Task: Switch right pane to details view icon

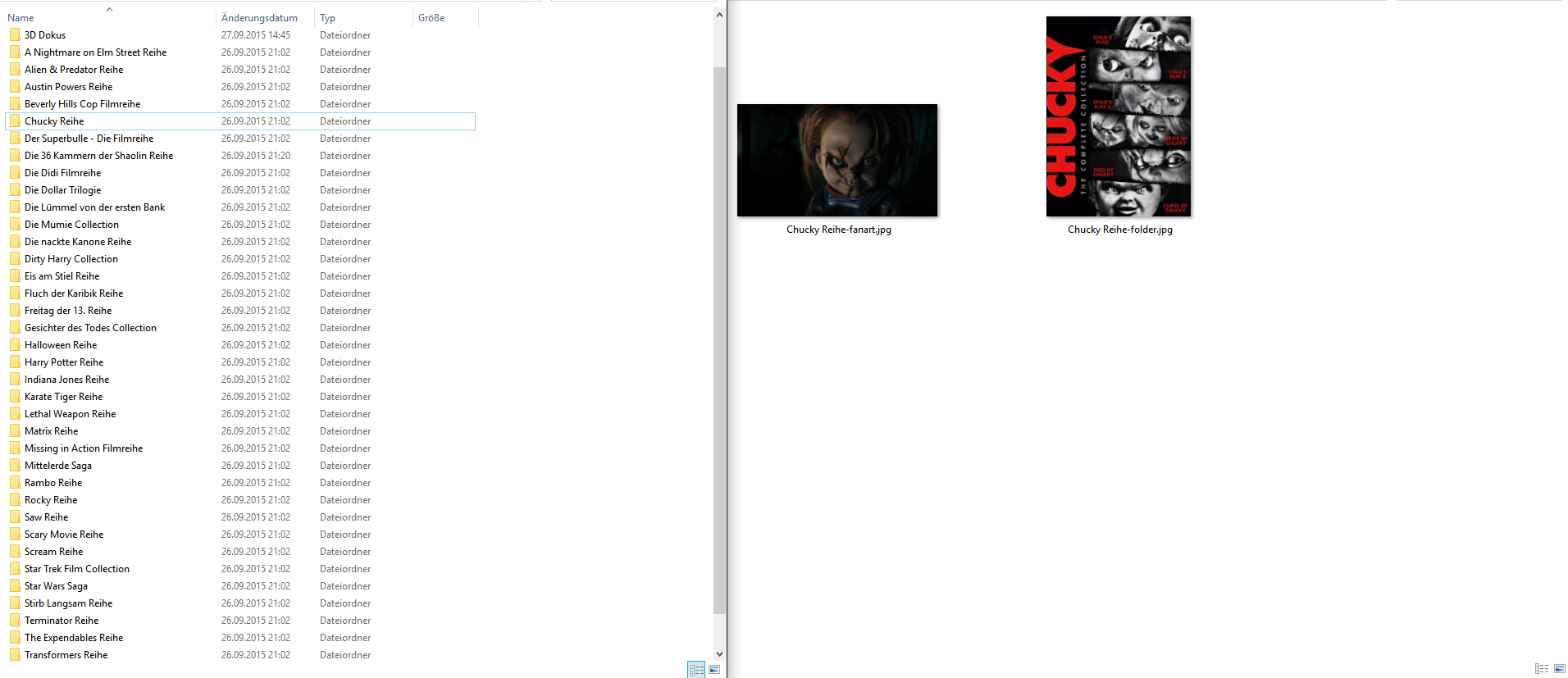Action: pyautogui.click(x=1542, y=669)
